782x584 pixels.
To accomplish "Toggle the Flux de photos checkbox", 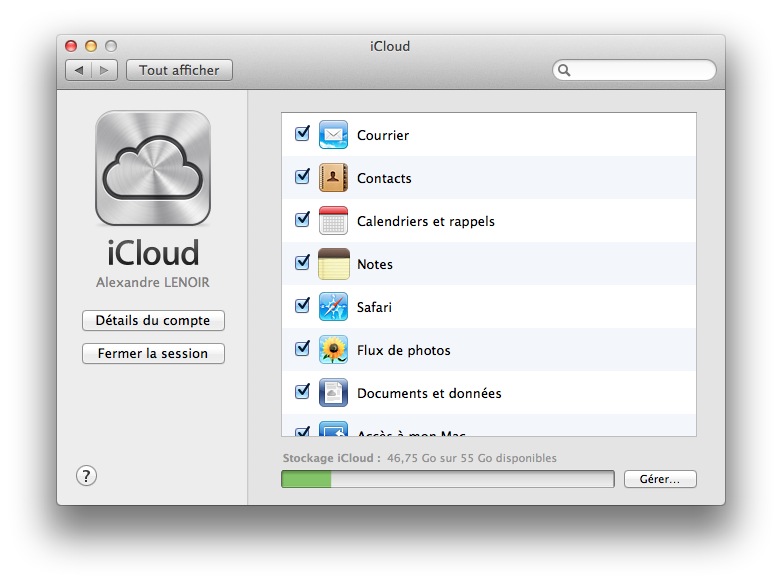I will coord(302,349).
